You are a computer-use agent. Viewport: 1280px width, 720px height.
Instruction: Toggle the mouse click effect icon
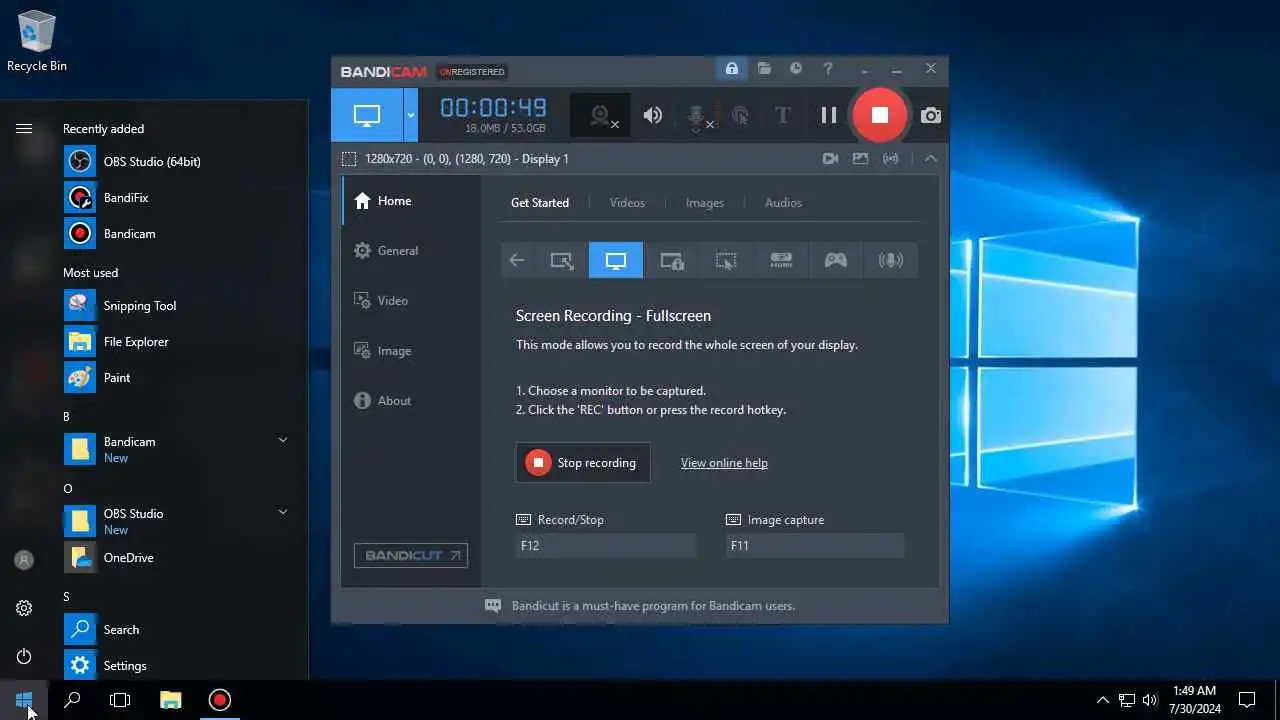click(x=740, y=115)
